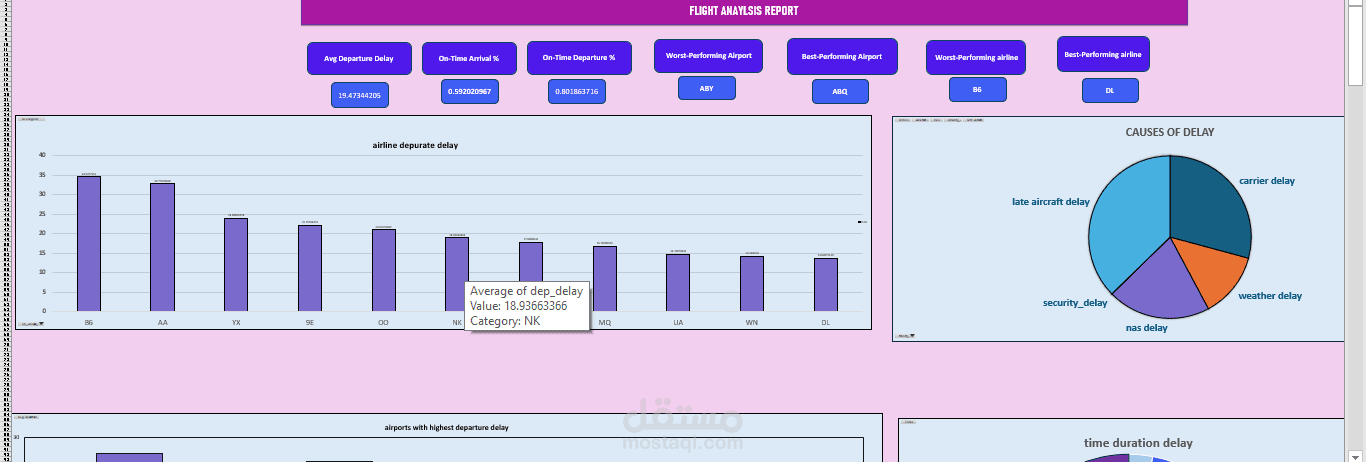Click the 25 value on the y-axis
Screen dimensions: 1366x462
pos(42,214)
